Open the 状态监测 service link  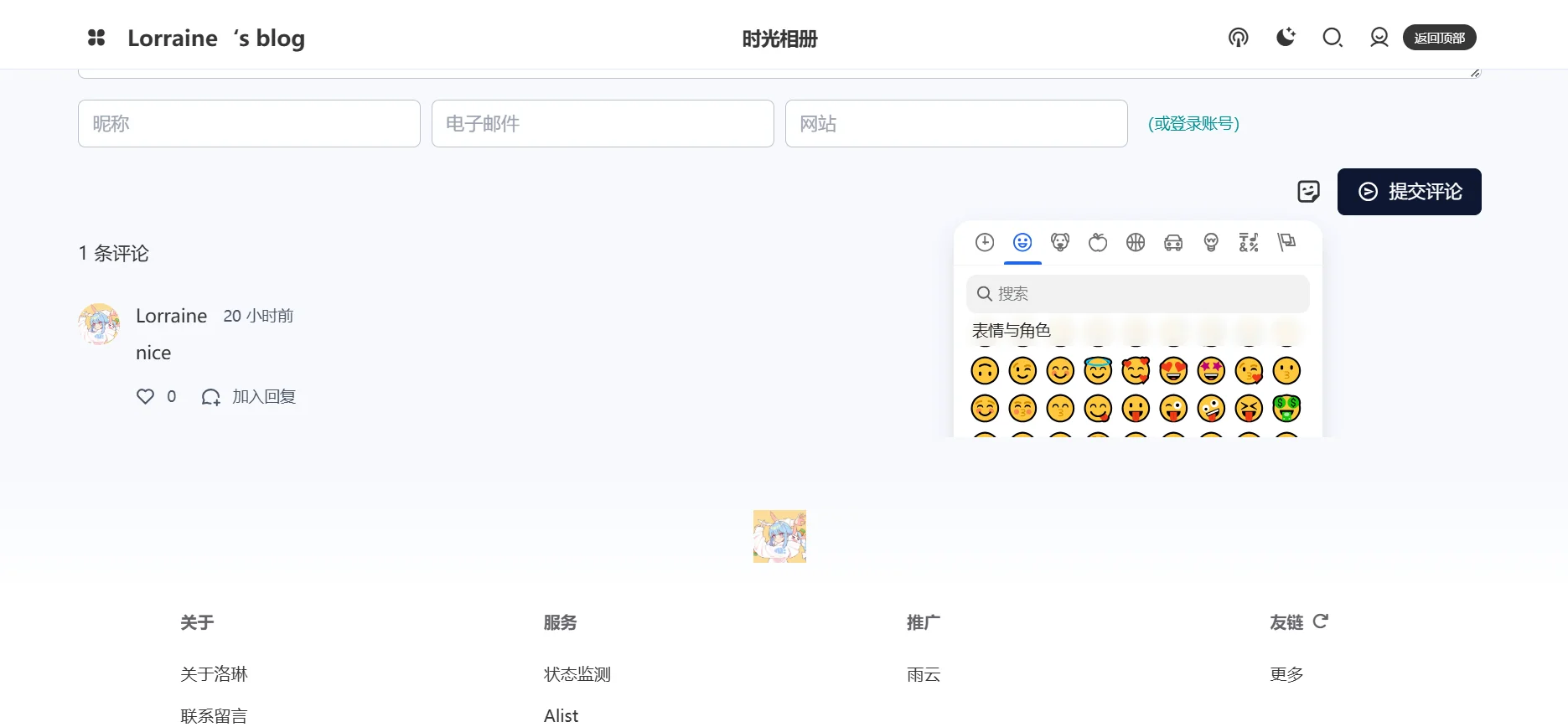577,674
